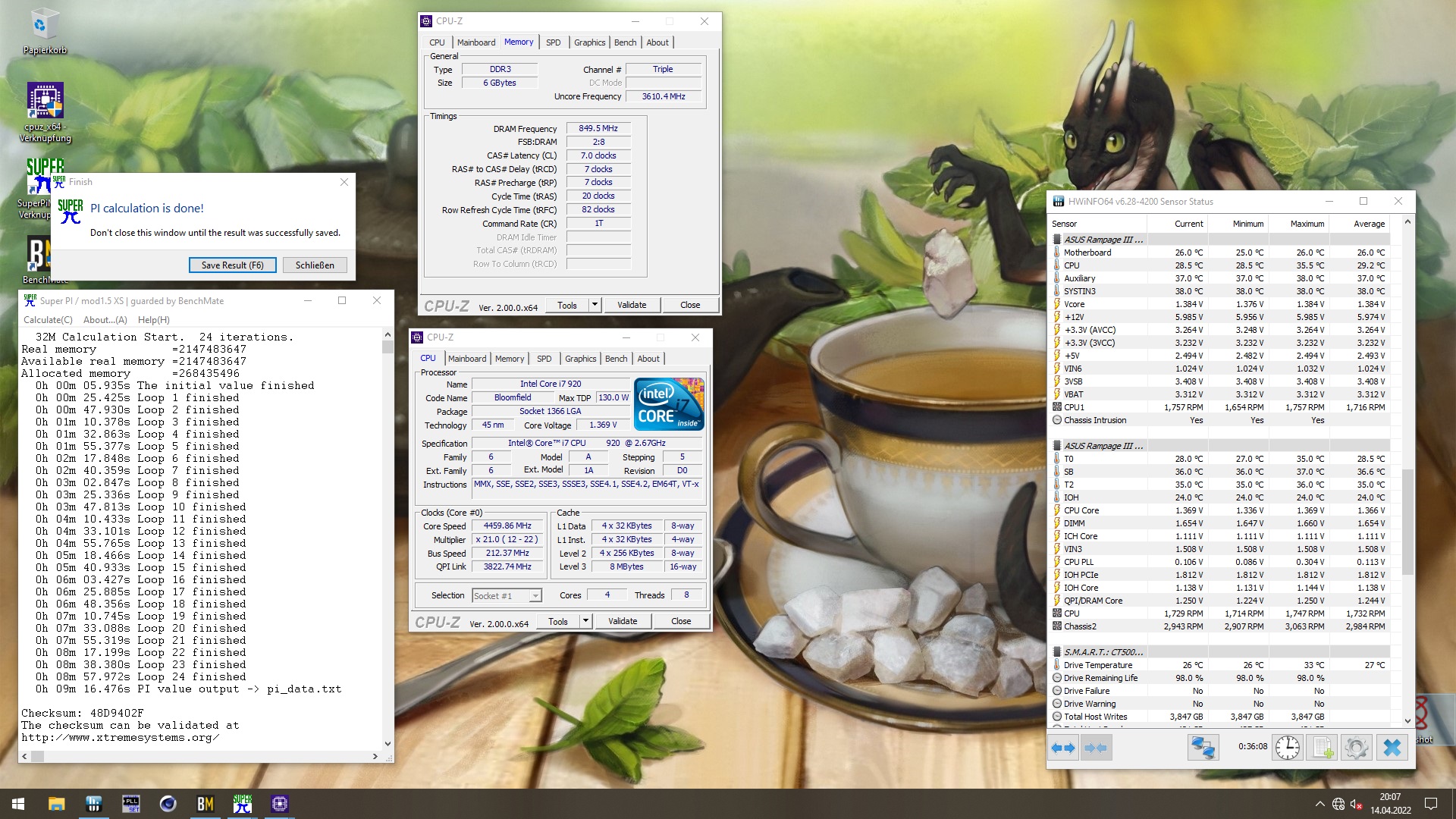This screenshot has width=1456, height=819.
Task: Click HWiNFO scroll-up arrow
Action: pyautogui.click(x=1407, y=222)
